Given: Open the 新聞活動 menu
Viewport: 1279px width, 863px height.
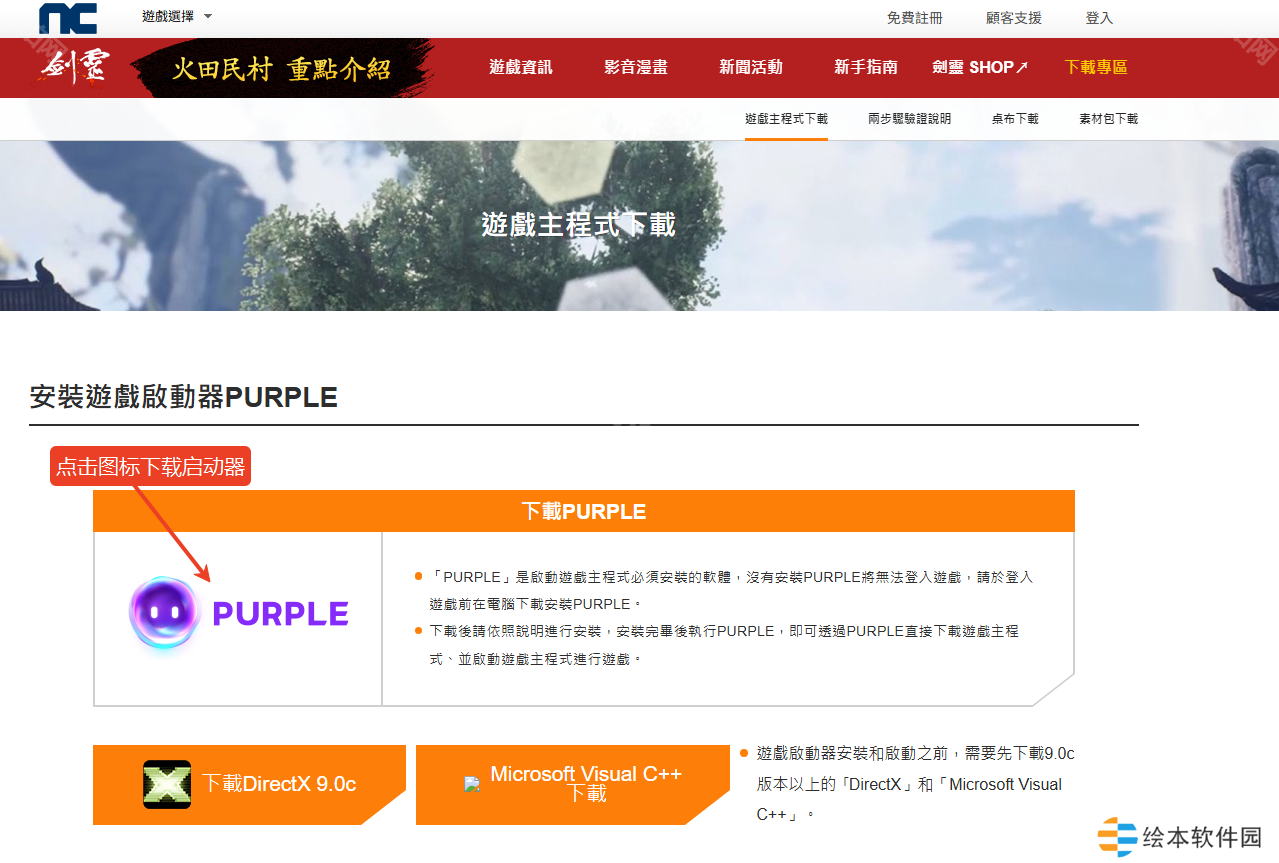Looking at the screenshot, I should tap(750, 67).
